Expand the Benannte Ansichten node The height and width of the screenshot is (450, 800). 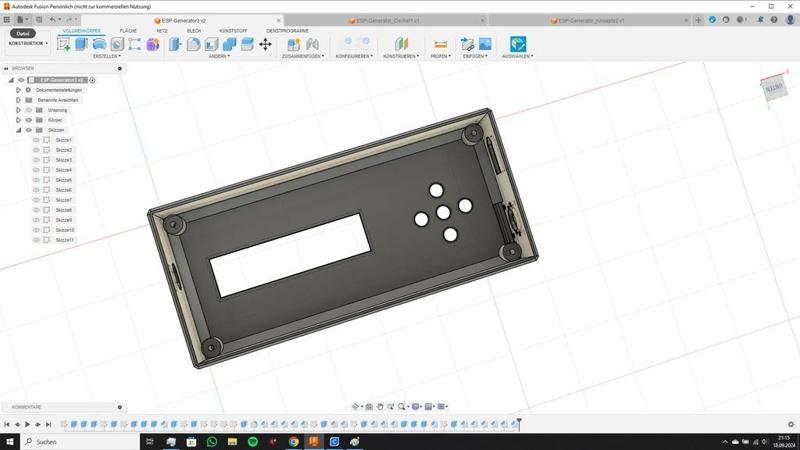coord(18,100)
